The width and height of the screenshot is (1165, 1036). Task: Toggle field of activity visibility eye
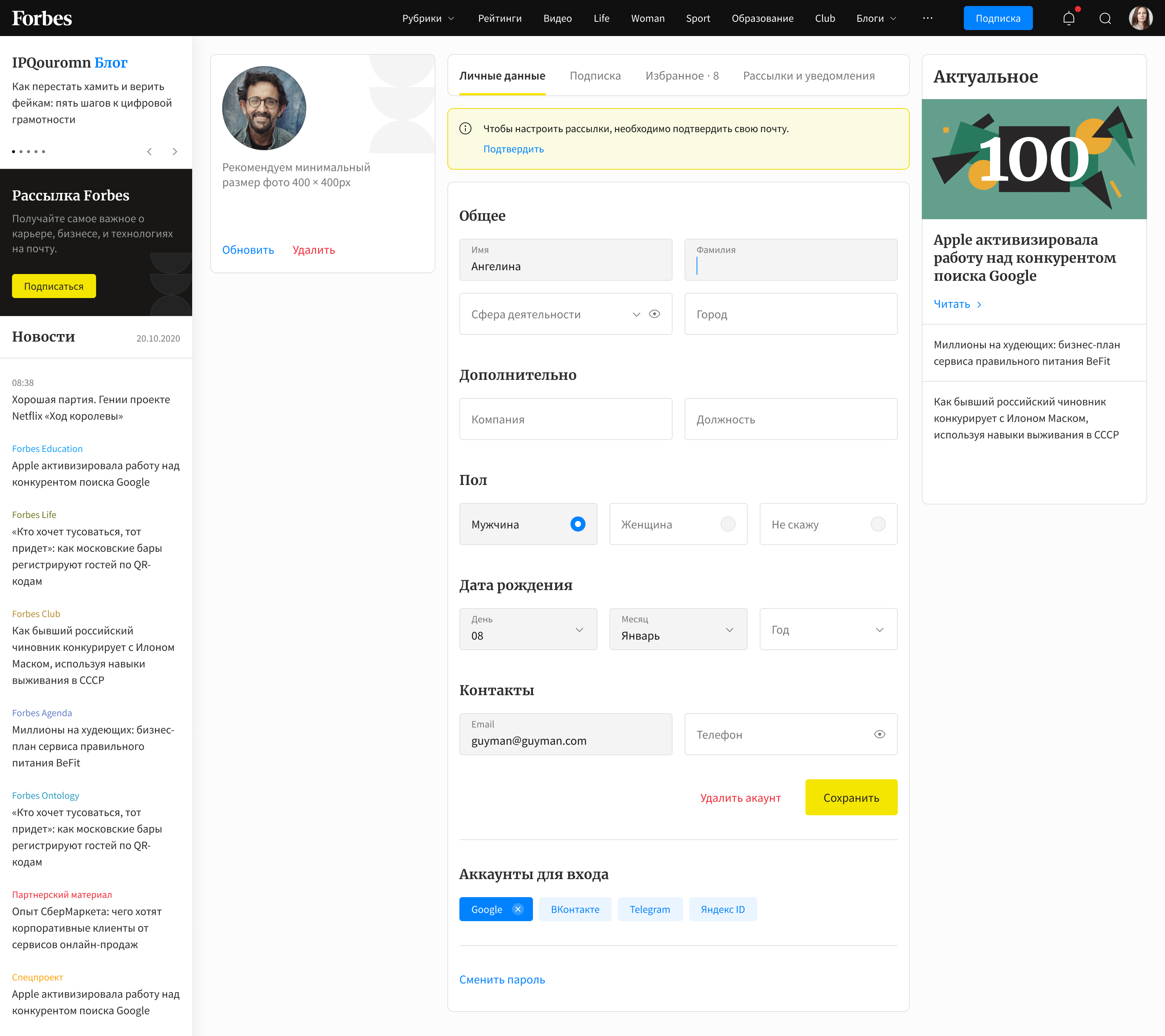pyautogui.click(x=654, y=314)
